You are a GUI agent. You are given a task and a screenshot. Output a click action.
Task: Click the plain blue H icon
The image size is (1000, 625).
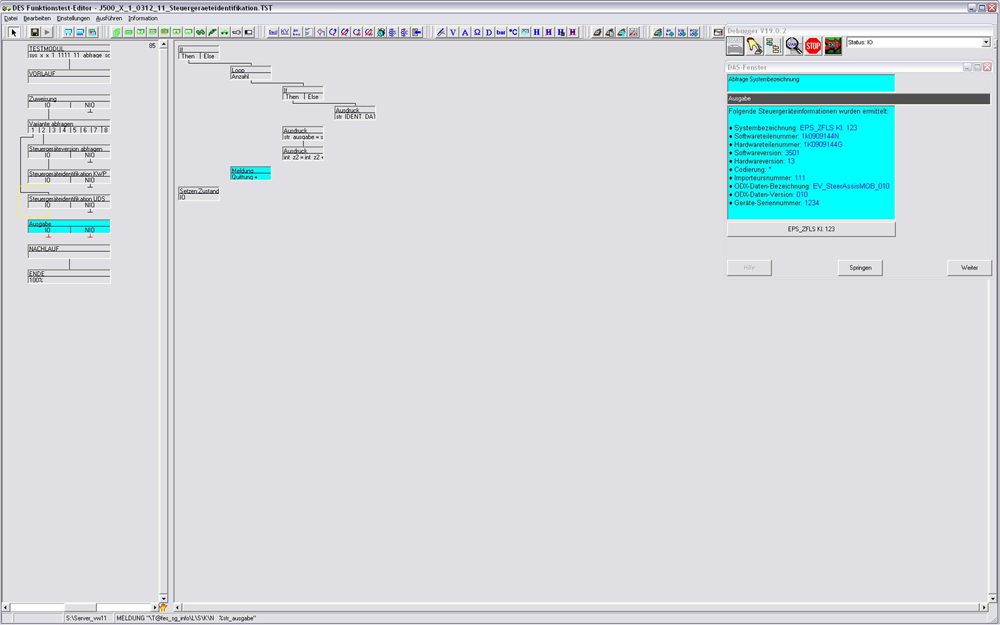pos(536,32)
